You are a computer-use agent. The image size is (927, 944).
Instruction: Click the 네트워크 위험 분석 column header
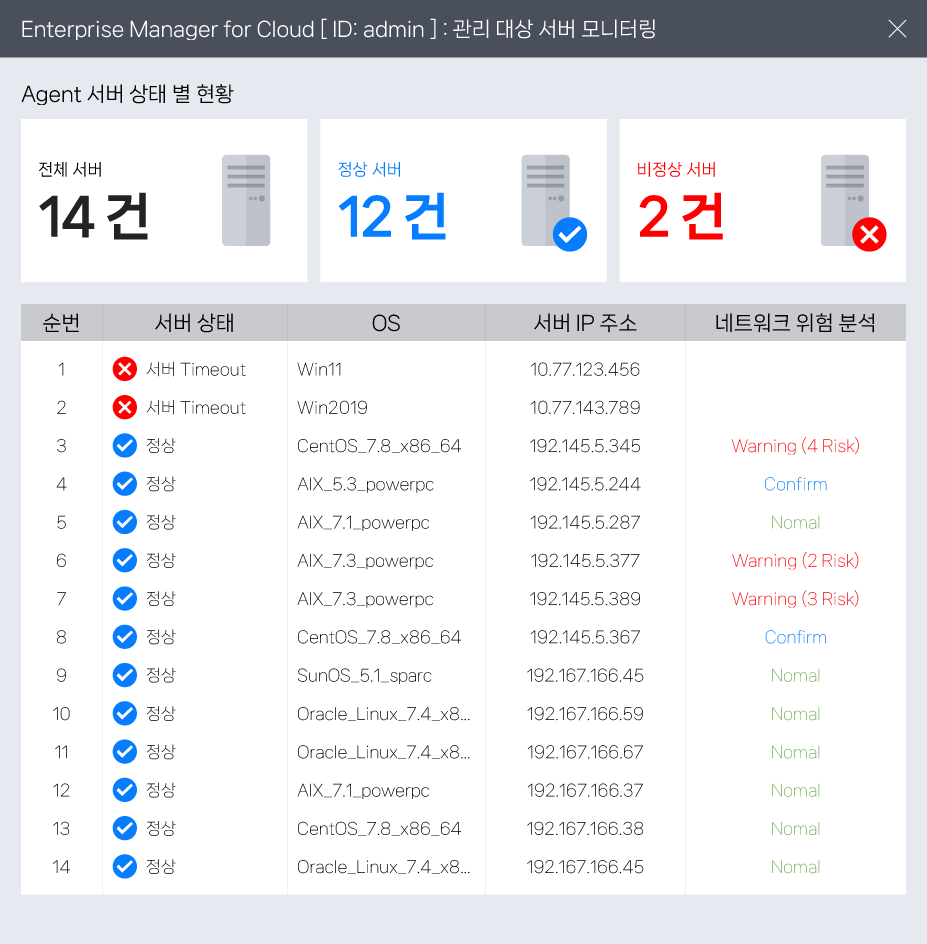tap(795, 323)
